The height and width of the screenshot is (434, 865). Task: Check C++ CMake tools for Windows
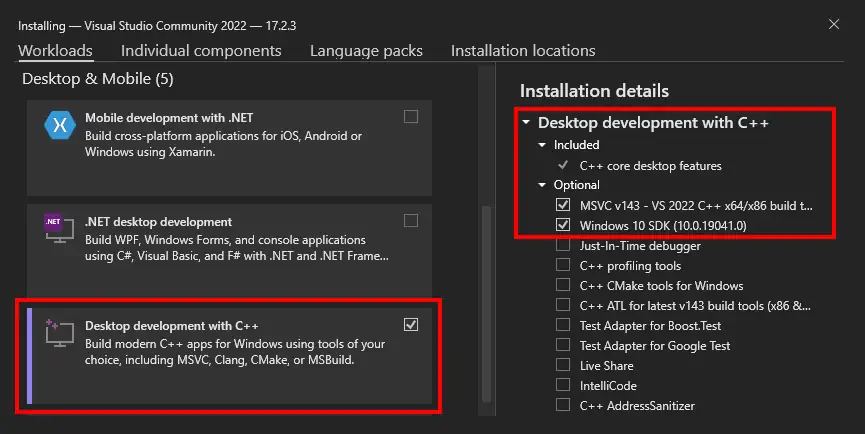563,285
